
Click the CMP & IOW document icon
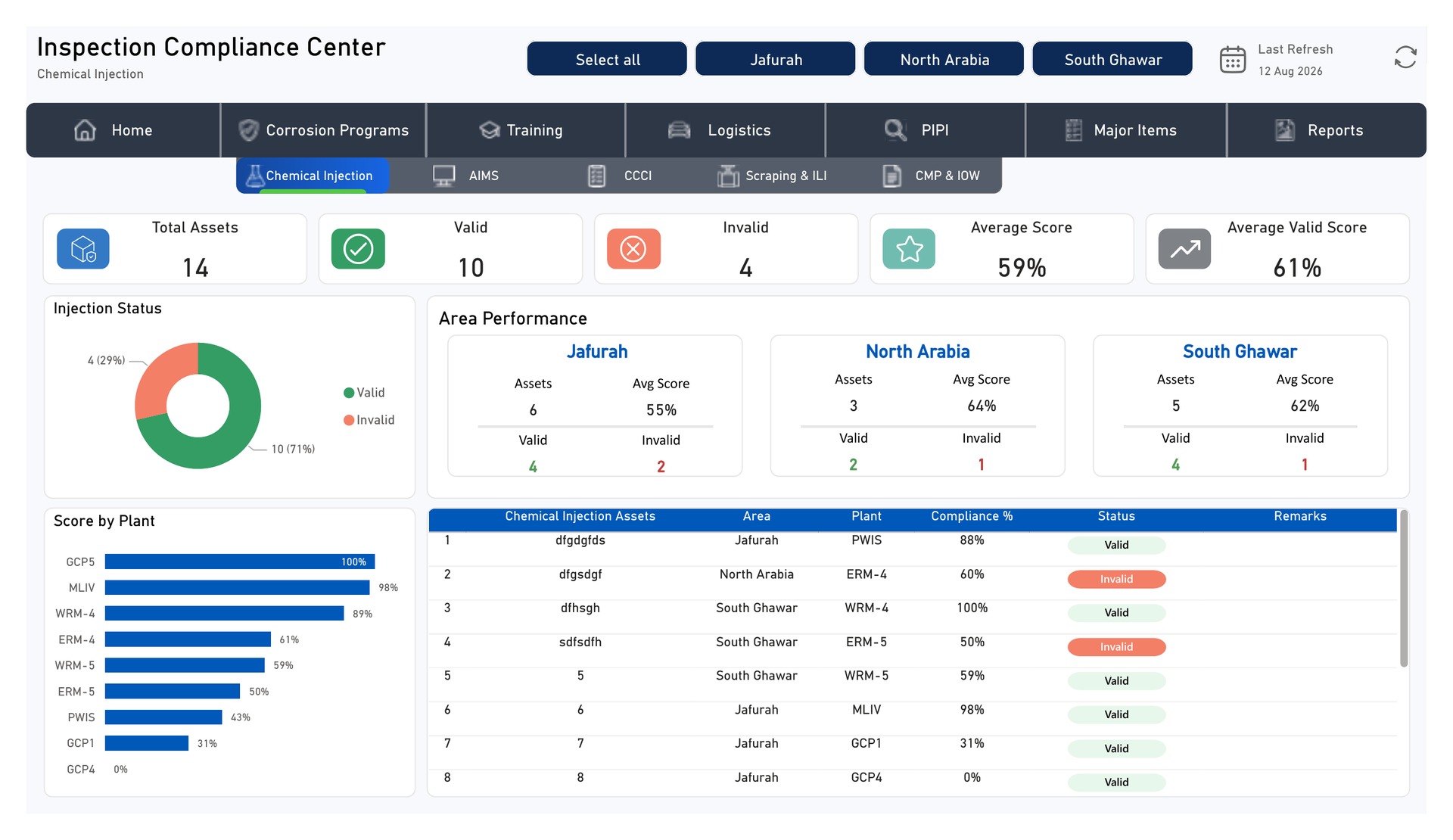click(892, 176)
